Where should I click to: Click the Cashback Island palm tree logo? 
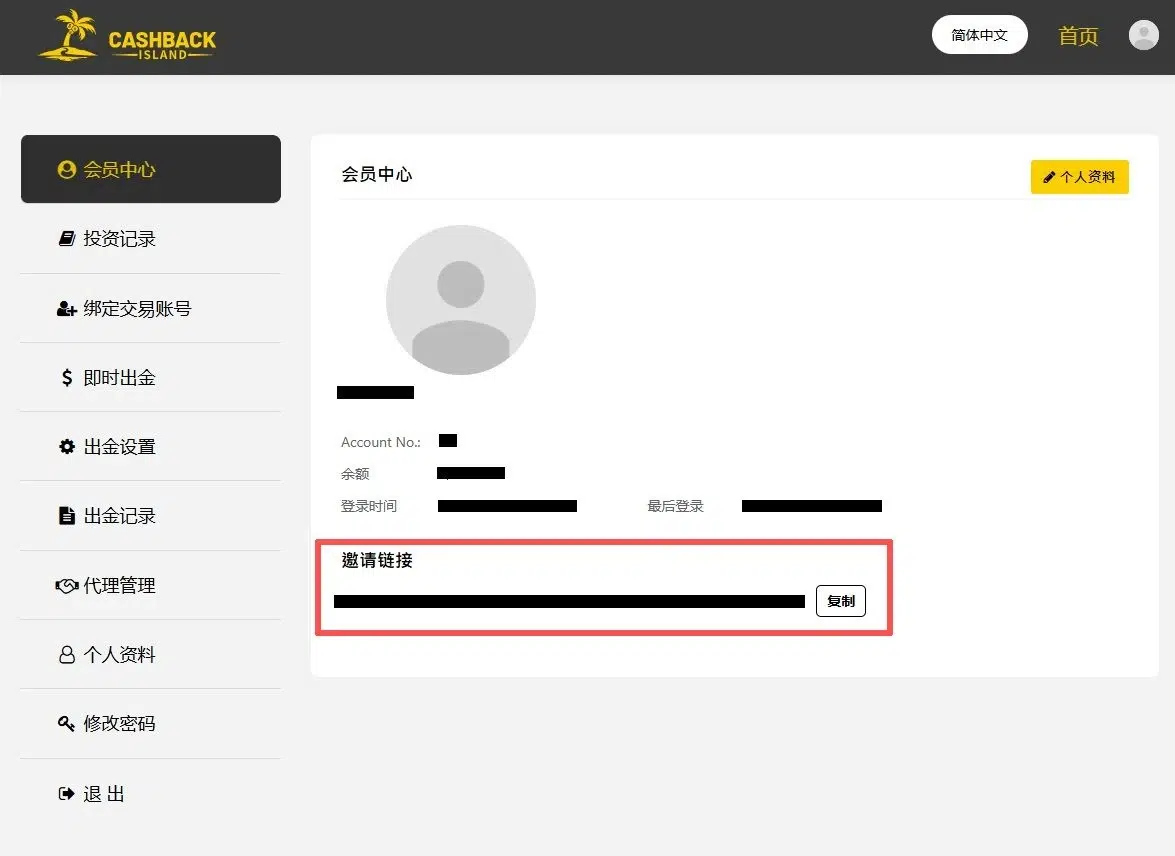[127, 35]
